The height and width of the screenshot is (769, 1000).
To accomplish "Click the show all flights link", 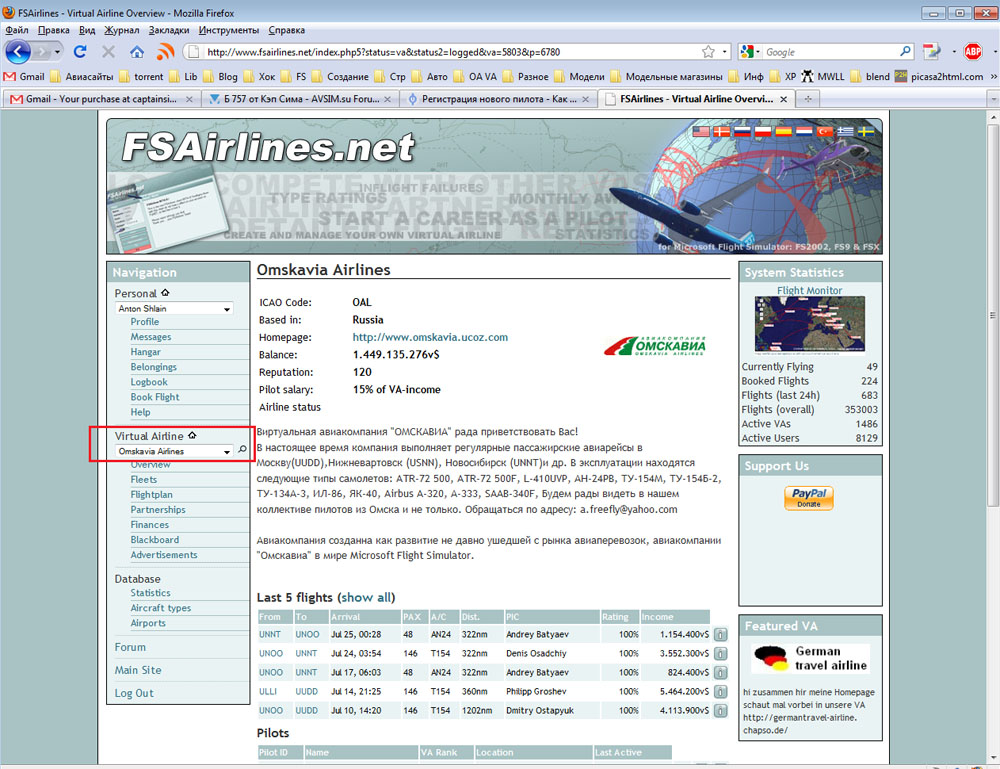I will pos(366,597).
